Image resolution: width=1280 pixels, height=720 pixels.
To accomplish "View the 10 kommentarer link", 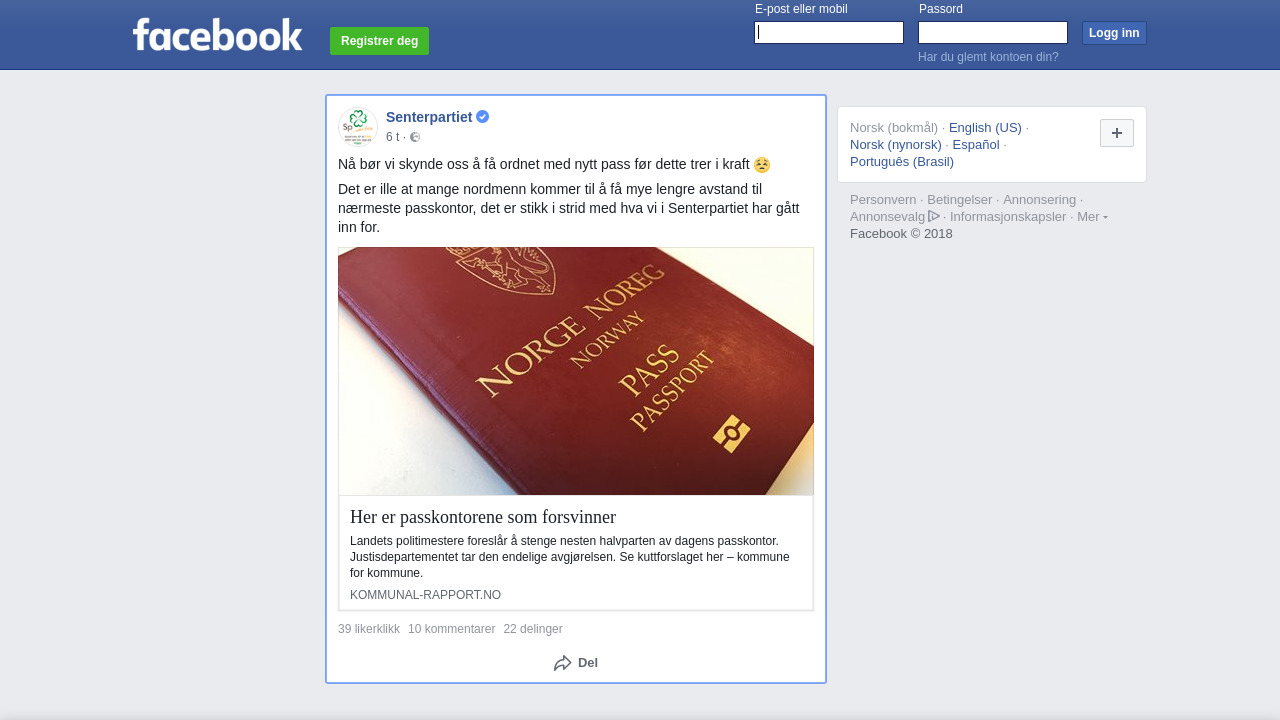I will (x=451, y=629).
